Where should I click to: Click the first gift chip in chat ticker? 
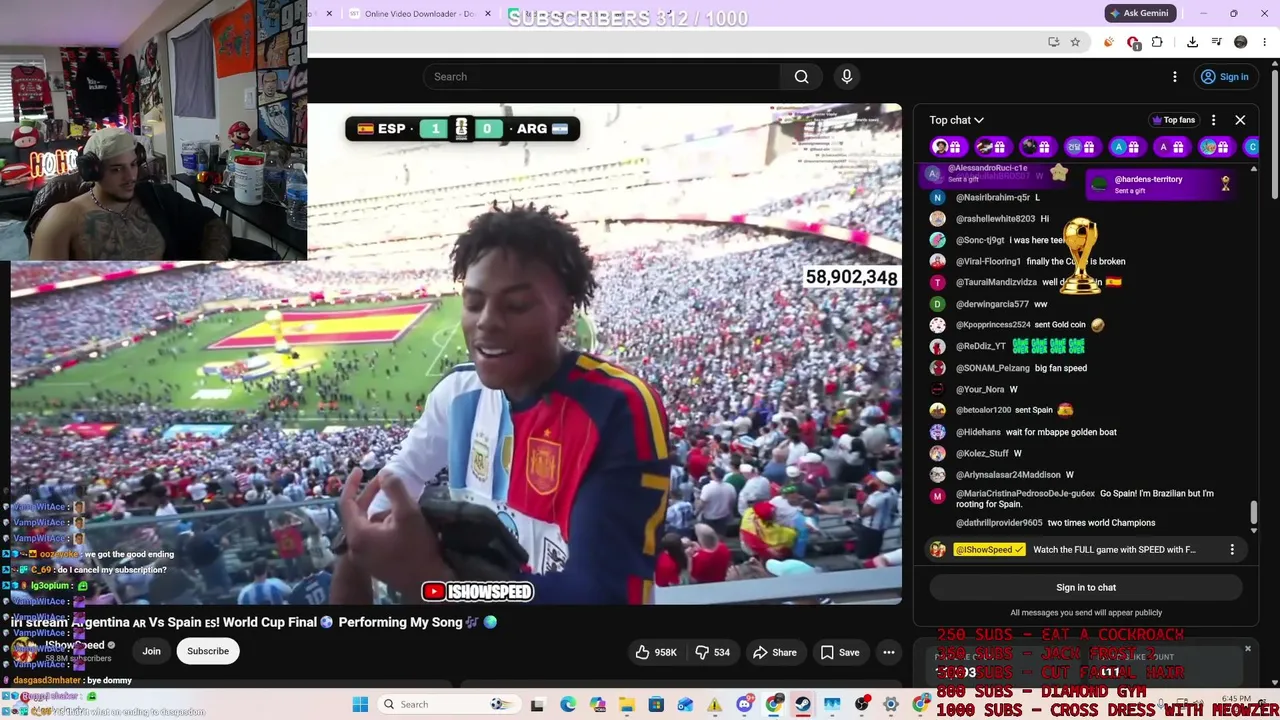[948, 147]
